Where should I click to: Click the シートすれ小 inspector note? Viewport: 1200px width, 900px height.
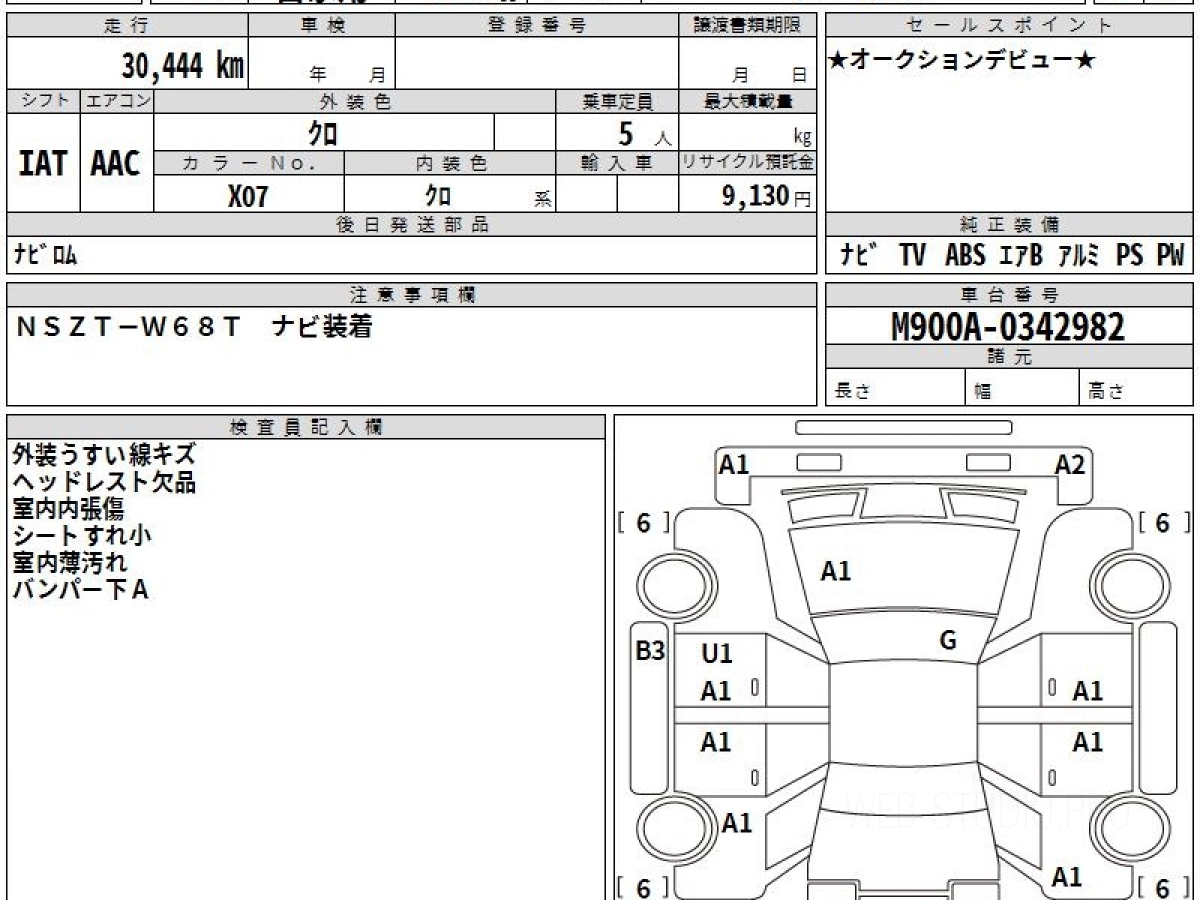82,535
